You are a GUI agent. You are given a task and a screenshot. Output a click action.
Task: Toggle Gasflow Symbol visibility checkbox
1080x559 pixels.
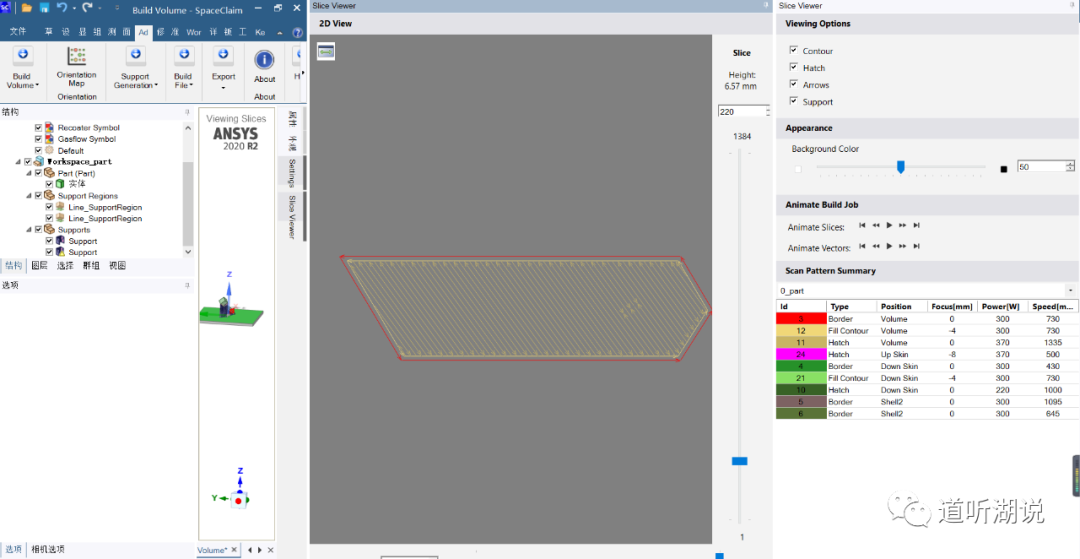coord(39,139)
